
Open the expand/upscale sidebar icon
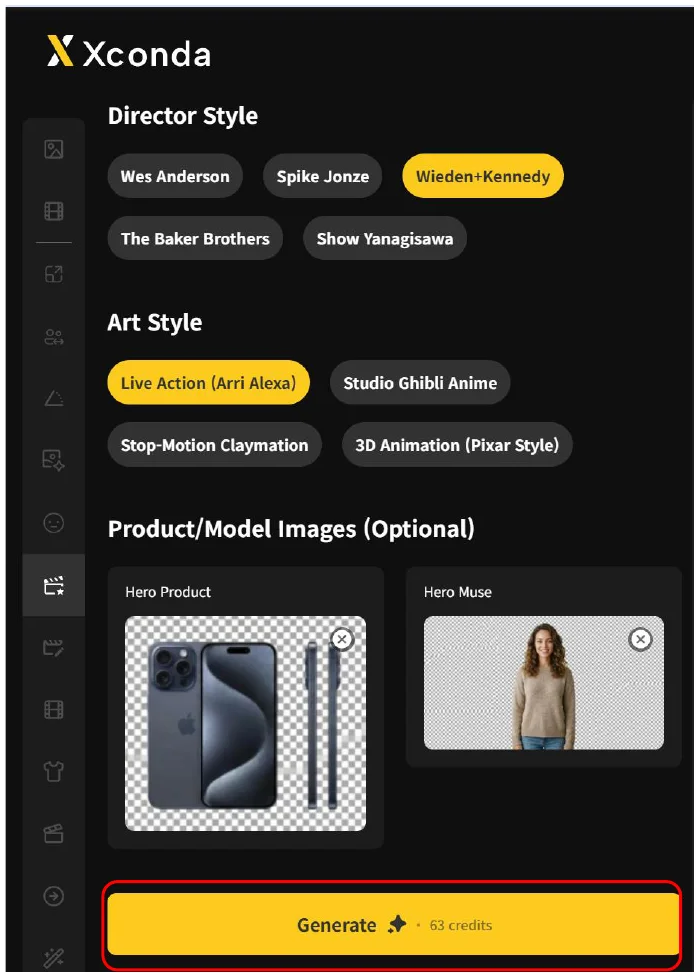coord(54,274)
